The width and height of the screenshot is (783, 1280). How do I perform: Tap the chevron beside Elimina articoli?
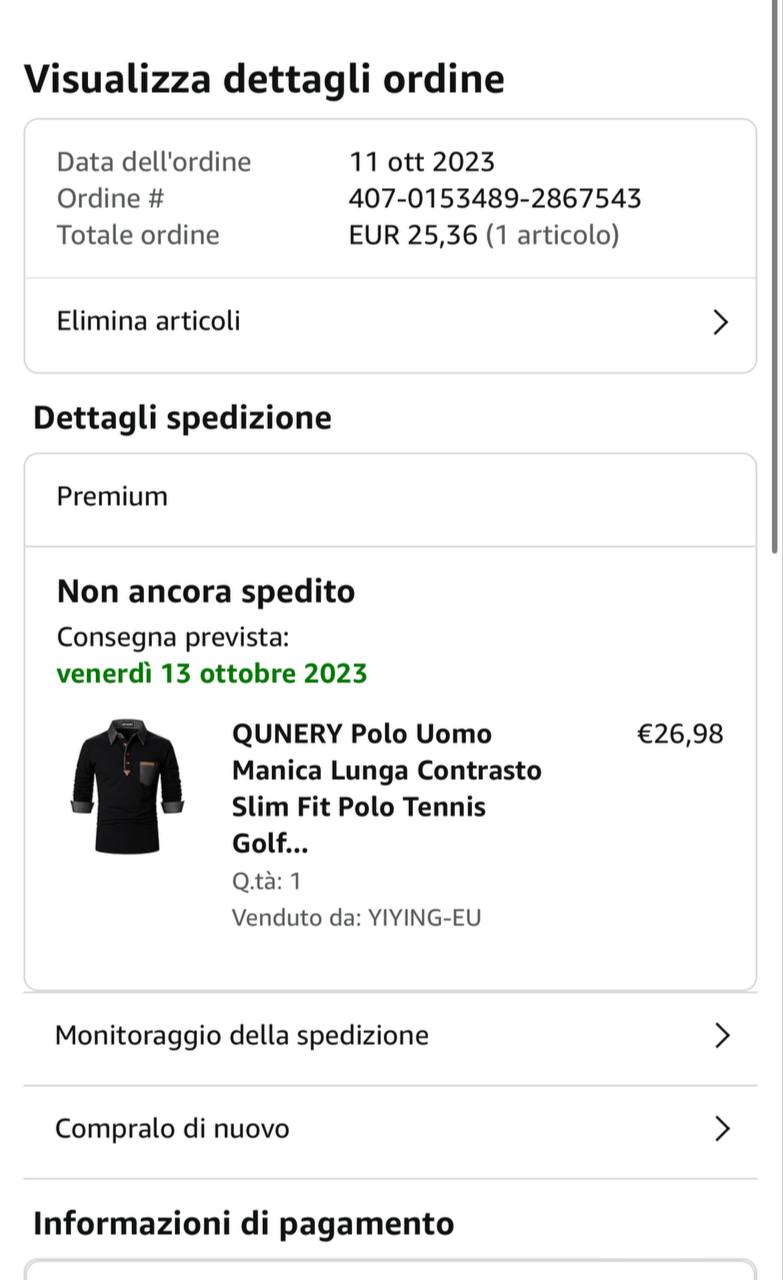720,322
